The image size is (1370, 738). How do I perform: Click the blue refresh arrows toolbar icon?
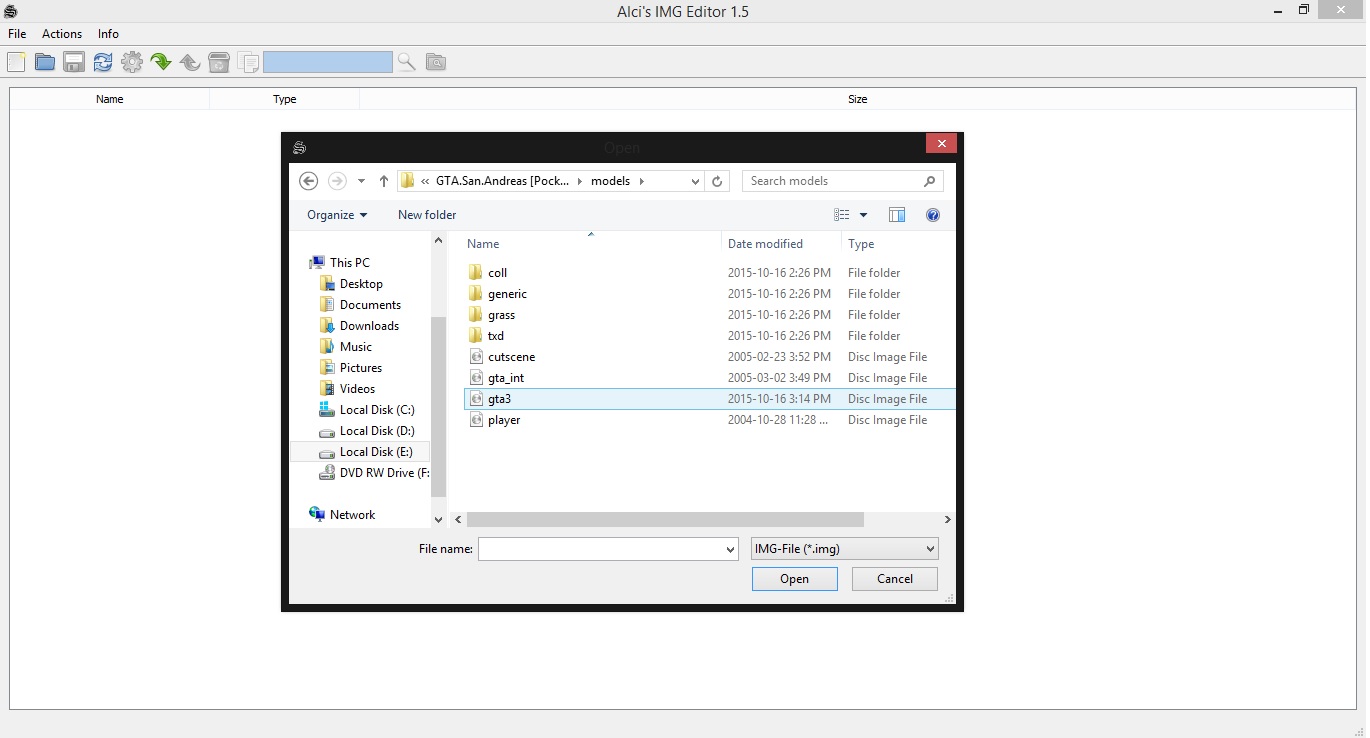103,62
